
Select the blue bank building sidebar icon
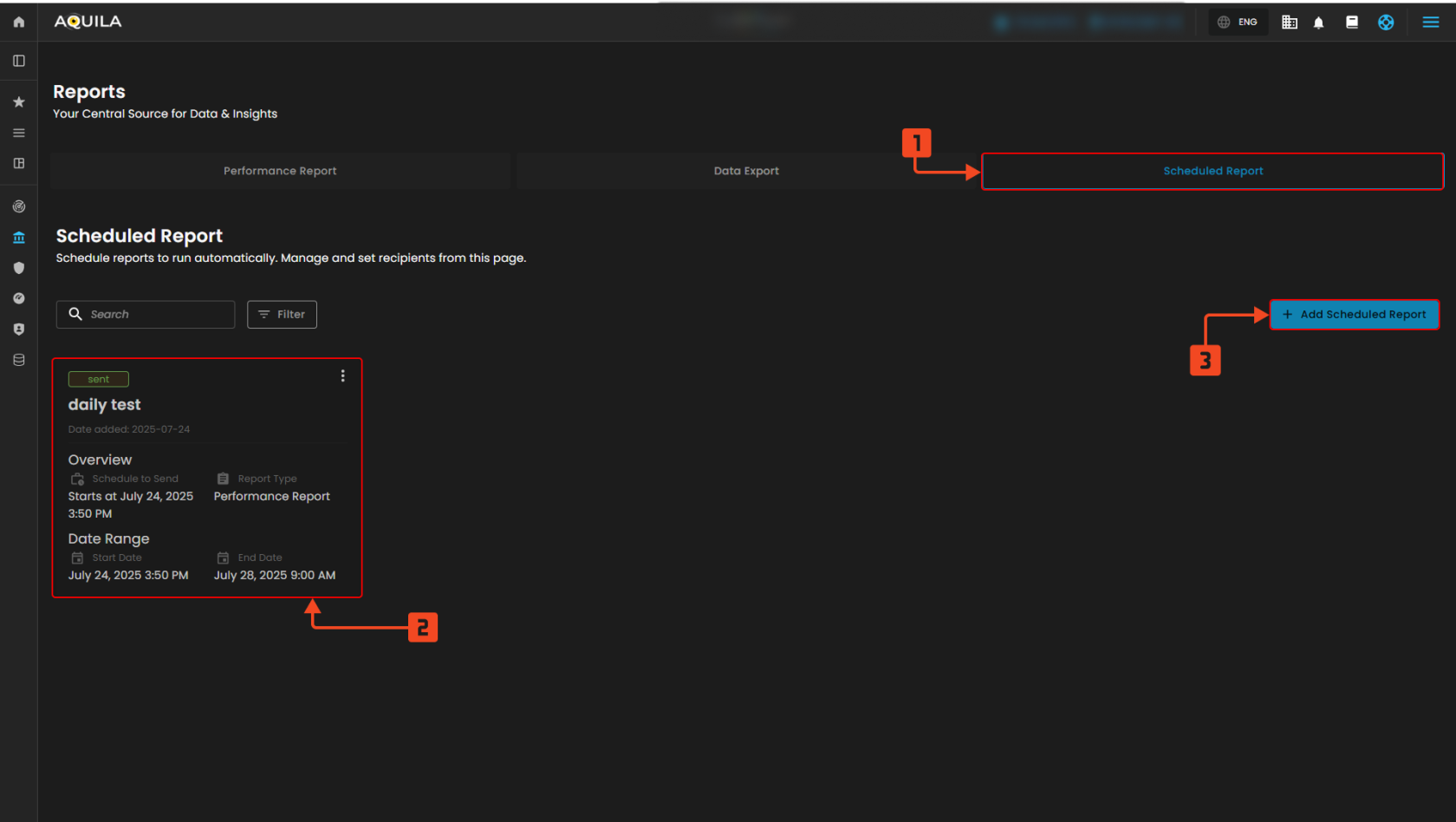tap(19, 238)
